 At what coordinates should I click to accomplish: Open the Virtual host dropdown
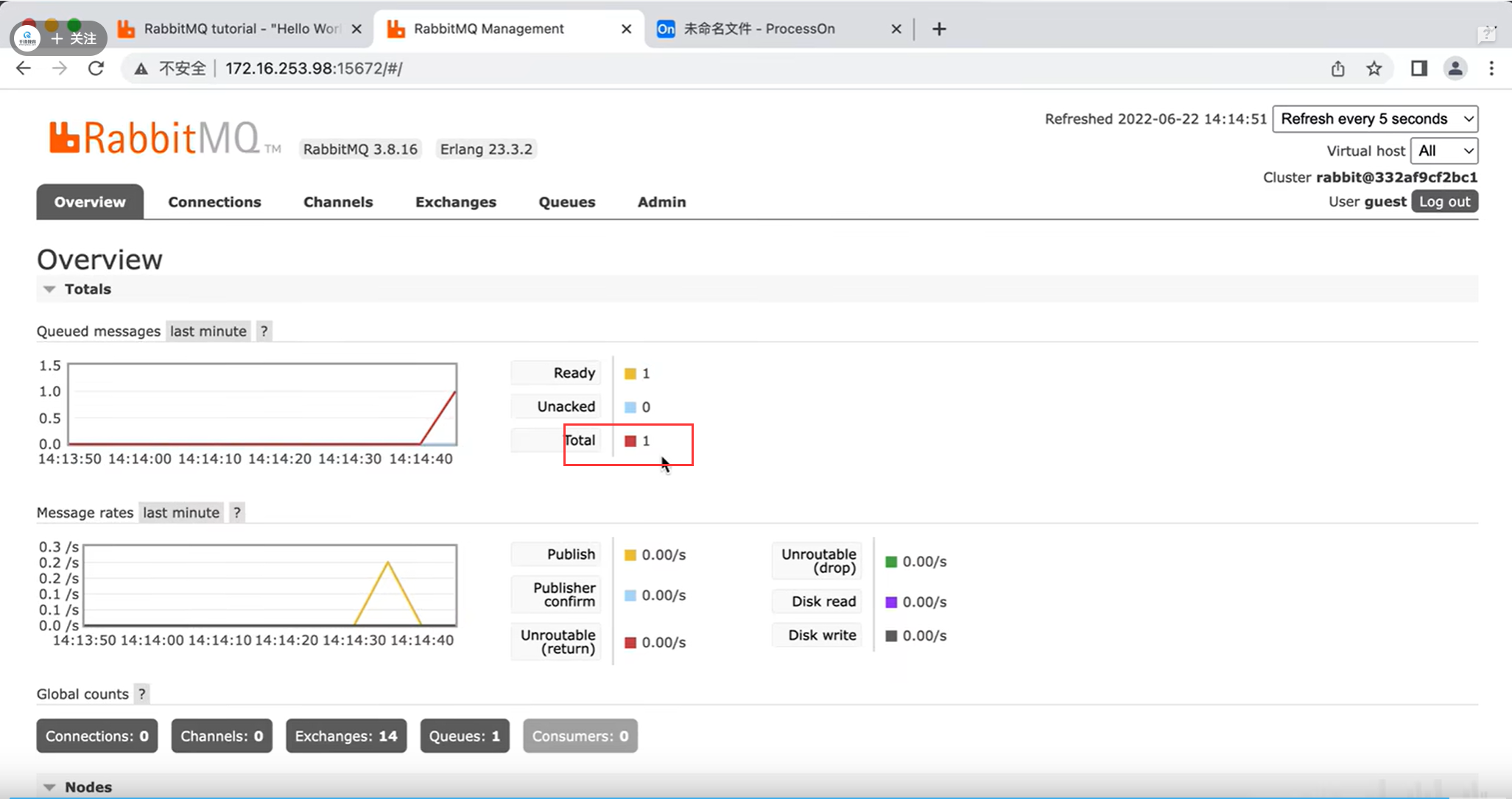pyautogui.click(x=1444, y=151)
